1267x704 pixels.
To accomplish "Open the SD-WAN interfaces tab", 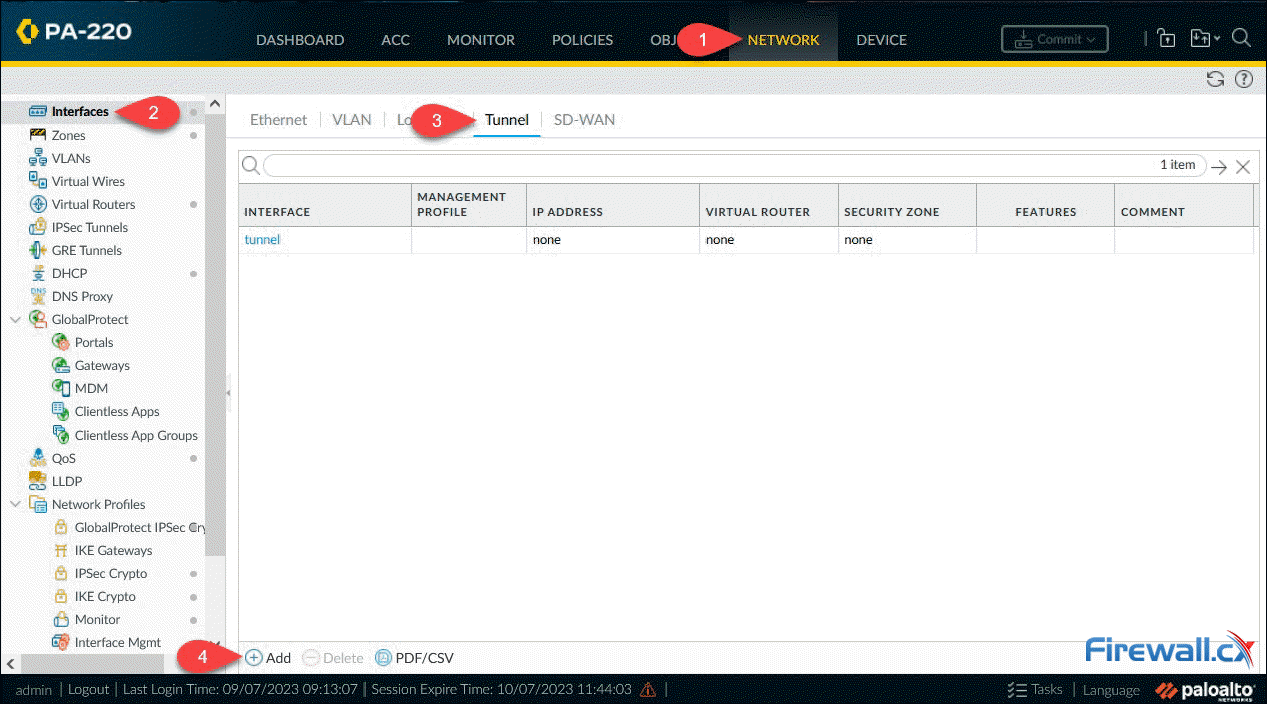I will click(585, 119).
